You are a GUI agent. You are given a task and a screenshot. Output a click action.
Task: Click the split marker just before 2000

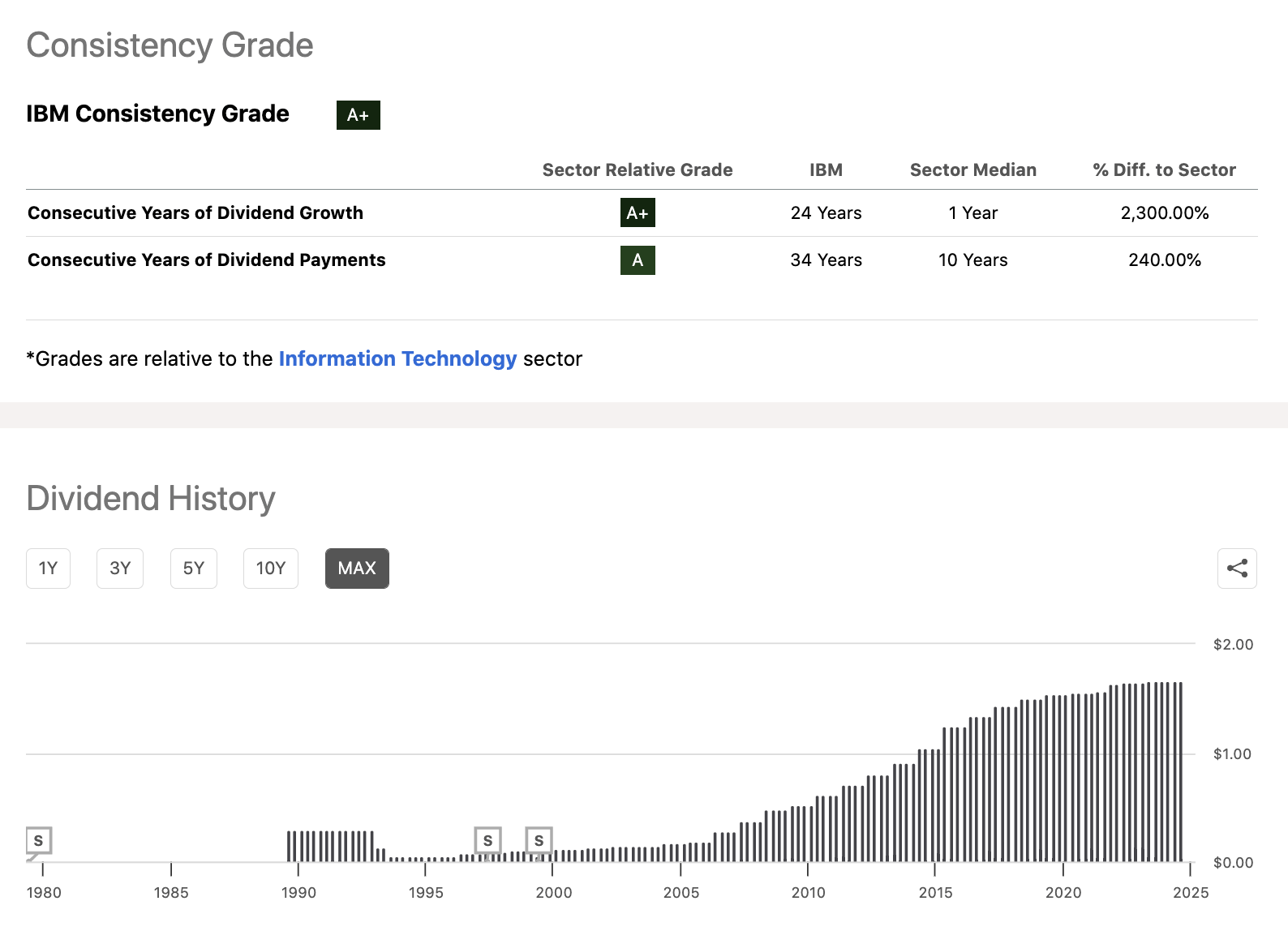(x=539, y=840)
